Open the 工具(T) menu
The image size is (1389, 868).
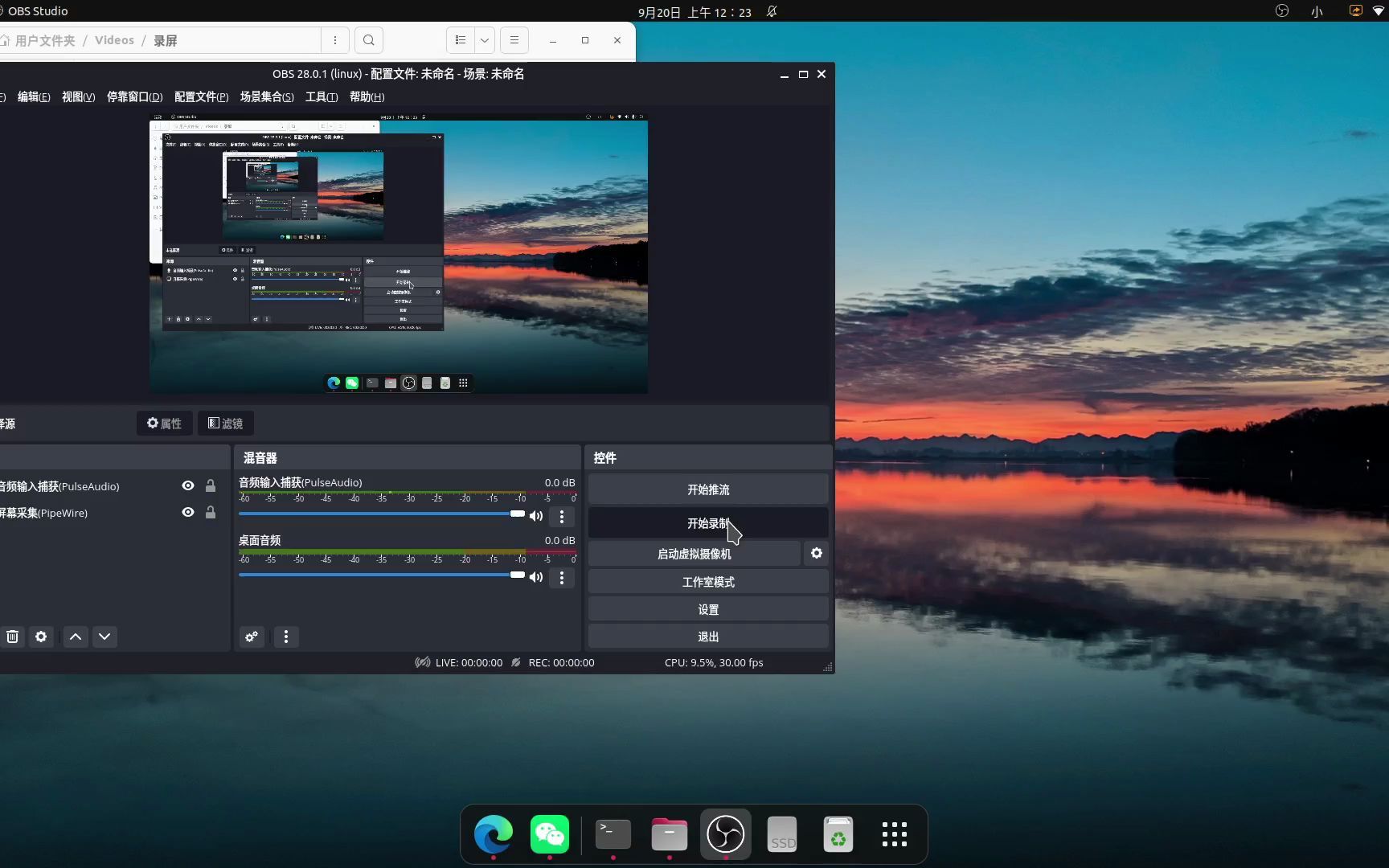click(321, 96)
